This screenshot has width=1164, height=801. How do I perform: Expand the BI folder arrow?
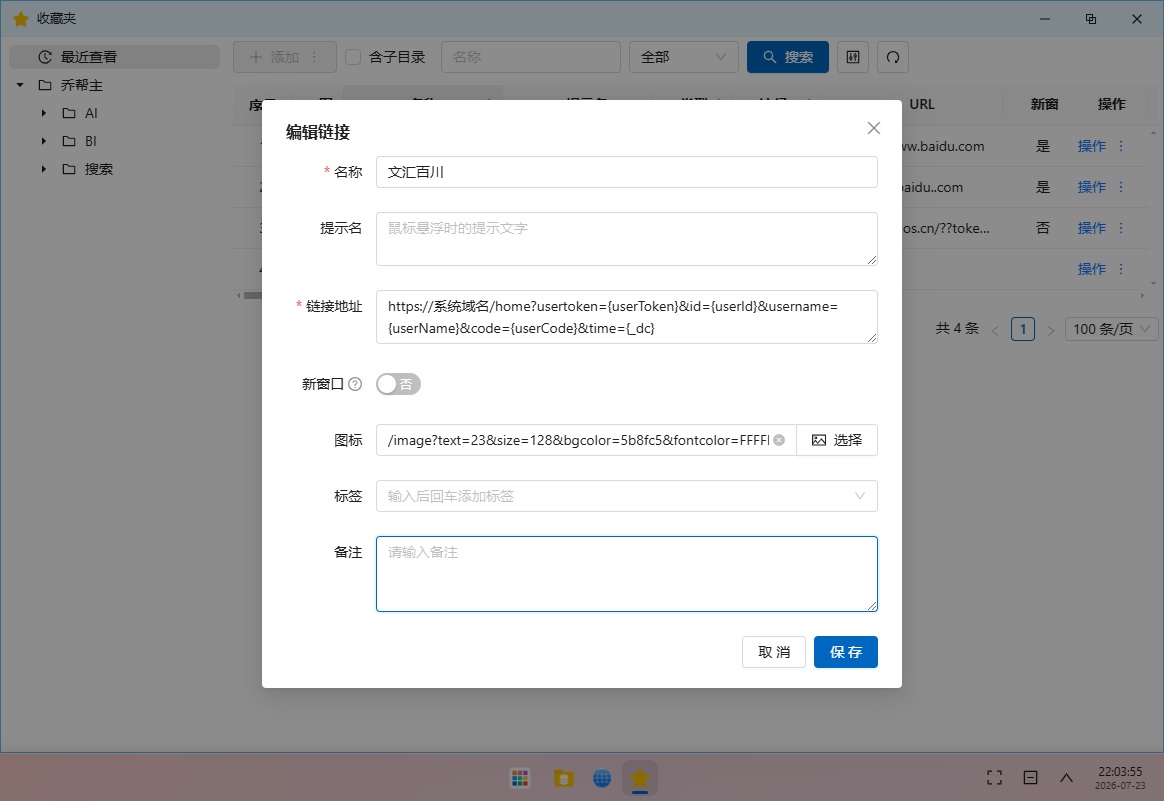point(44,141)
